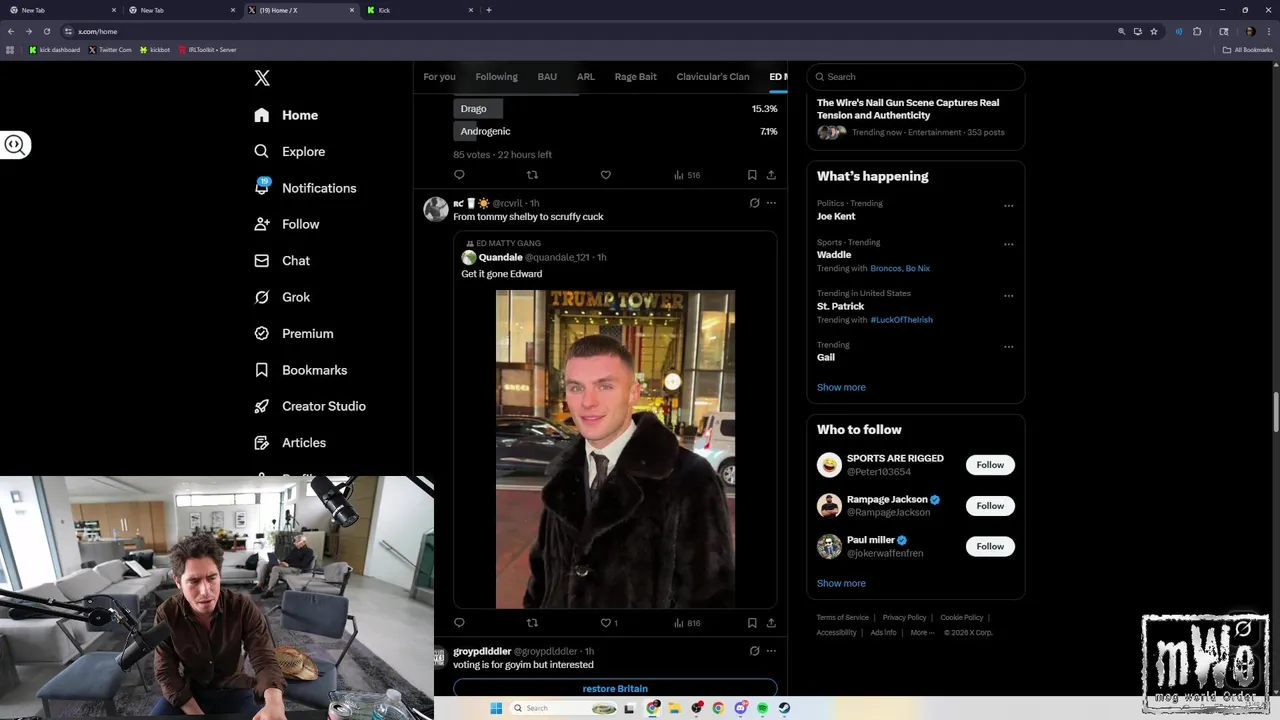Open options for Waddle trend
The width and height of the screenshot is (1280, 720).
pos(1008,244)
